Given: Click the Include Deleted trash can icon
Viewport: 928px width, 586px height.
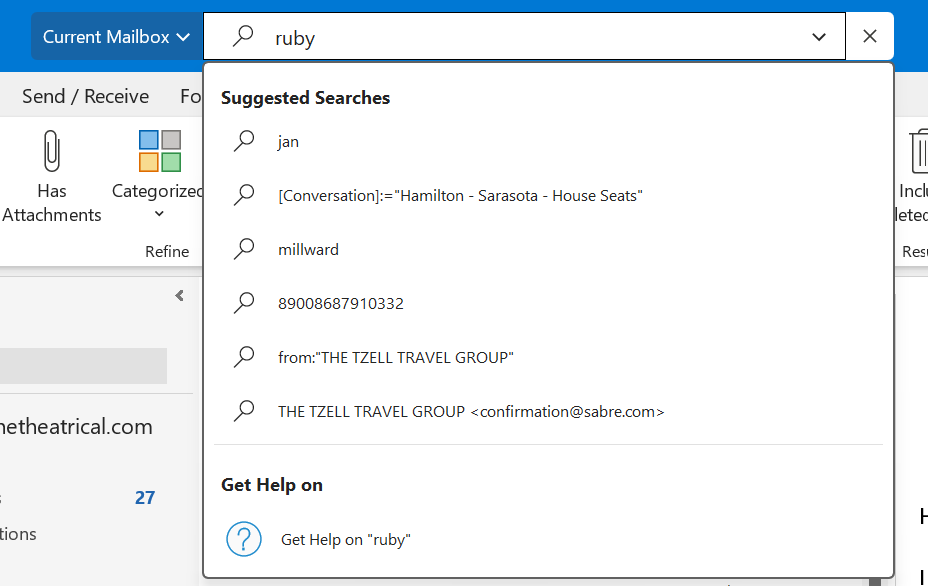Looking at the screenshot, I should [918, 150].
